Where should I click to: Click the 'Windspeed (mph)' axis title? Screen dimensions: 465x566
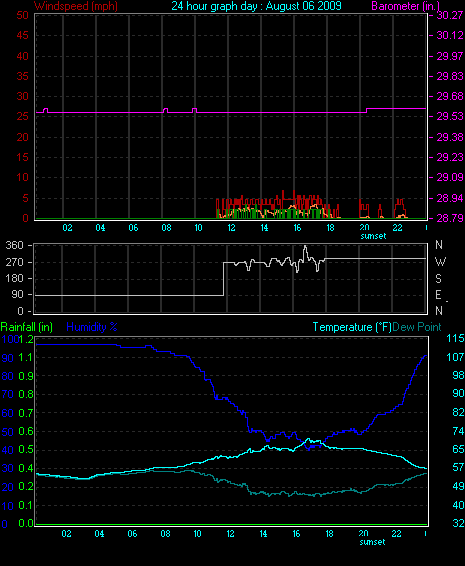click(x=76, y=6)
